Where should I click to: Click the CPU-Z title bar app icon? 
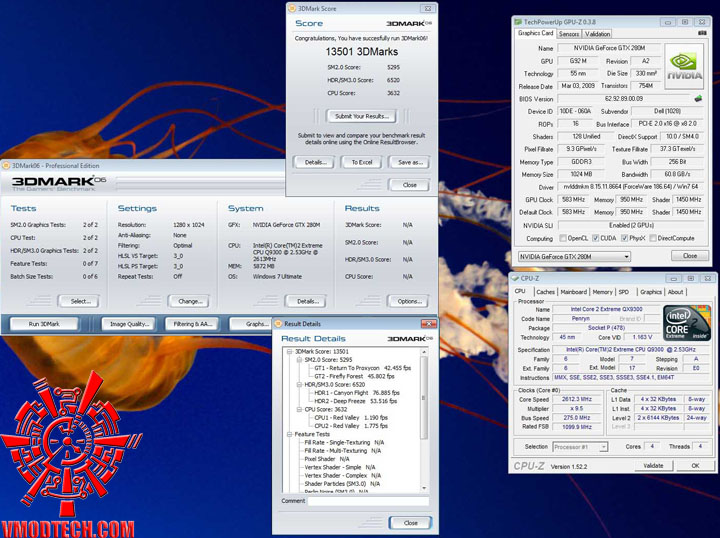(x=515, y=278)
